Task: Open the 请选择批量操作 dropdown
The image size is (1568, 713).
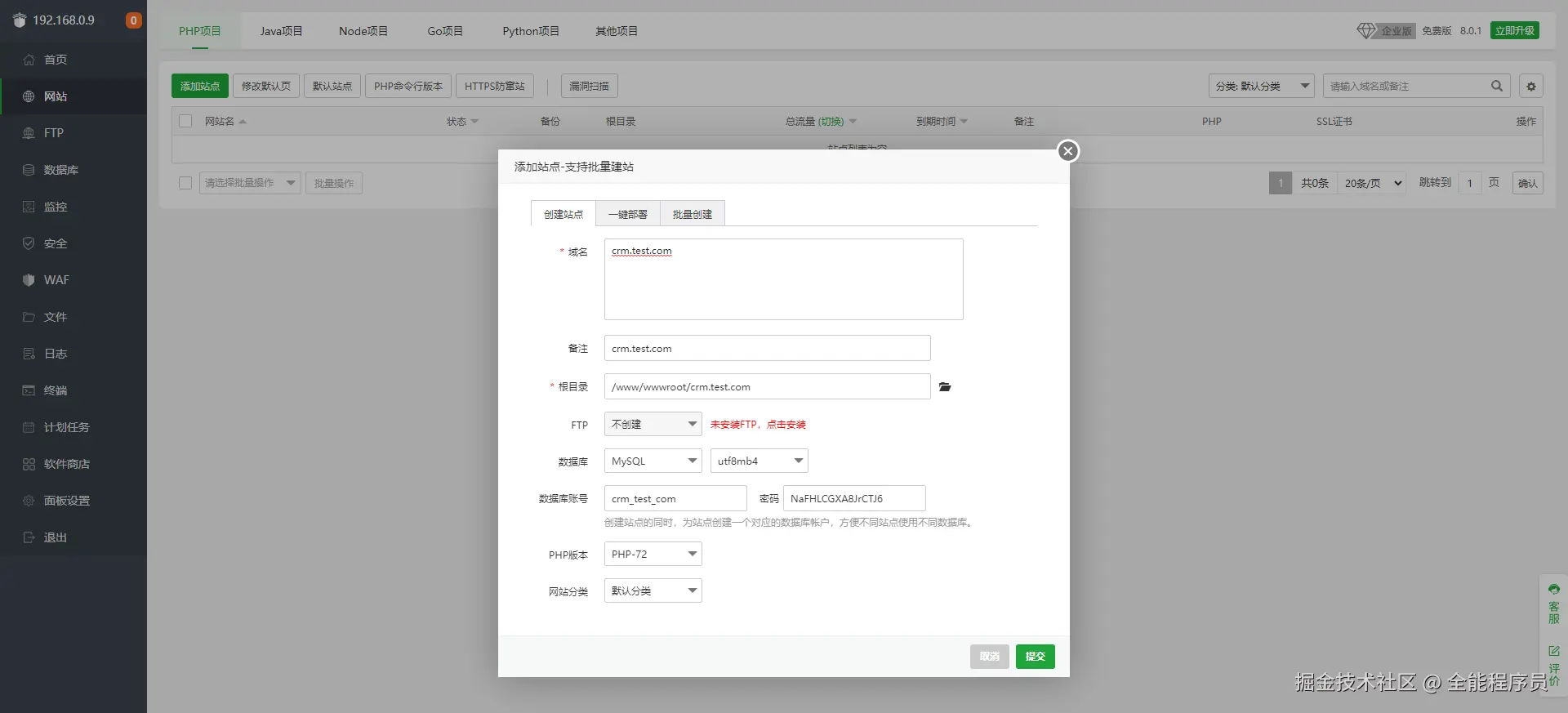Action: click(x=250, y=183)
